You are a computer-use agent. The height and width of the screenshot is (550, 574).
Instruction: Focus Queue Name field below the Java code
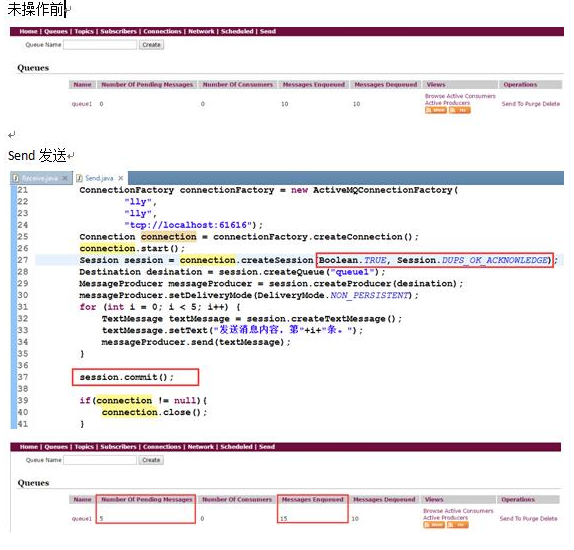point(100,460)
